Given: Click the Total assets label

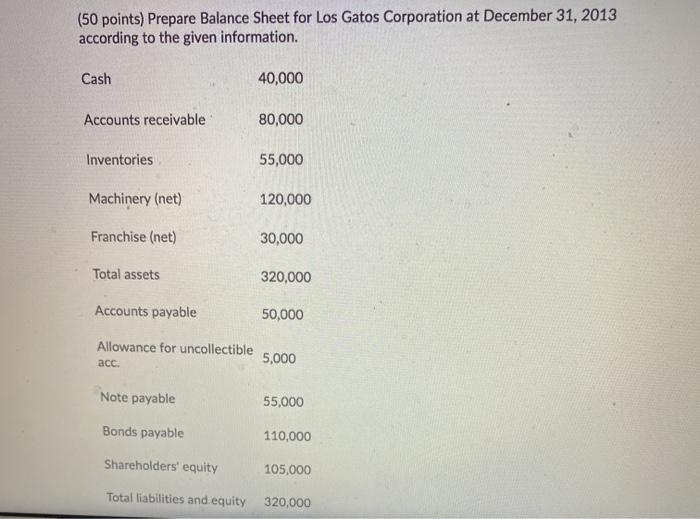Looking at the screenshot, I should pyautogui.click(x=126, y=274).
